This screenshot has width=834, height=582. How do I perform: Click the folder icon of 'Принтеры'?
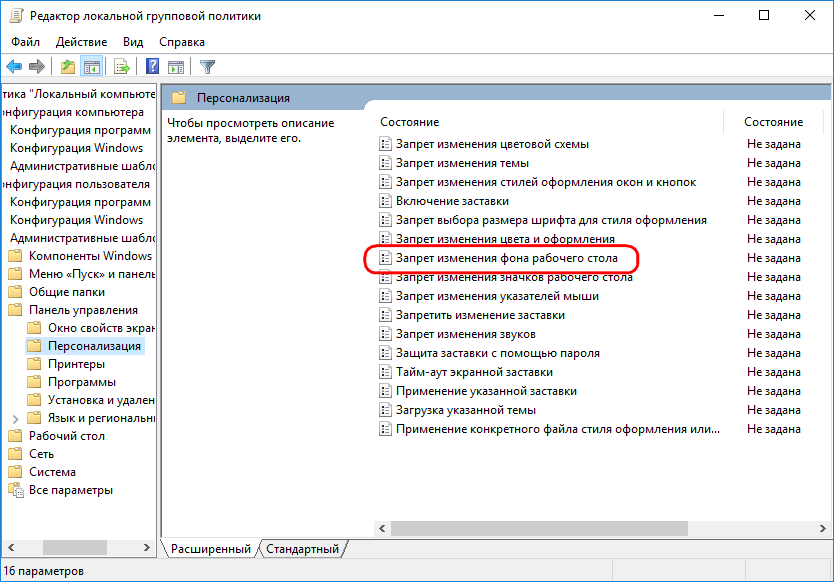(34, 364)
